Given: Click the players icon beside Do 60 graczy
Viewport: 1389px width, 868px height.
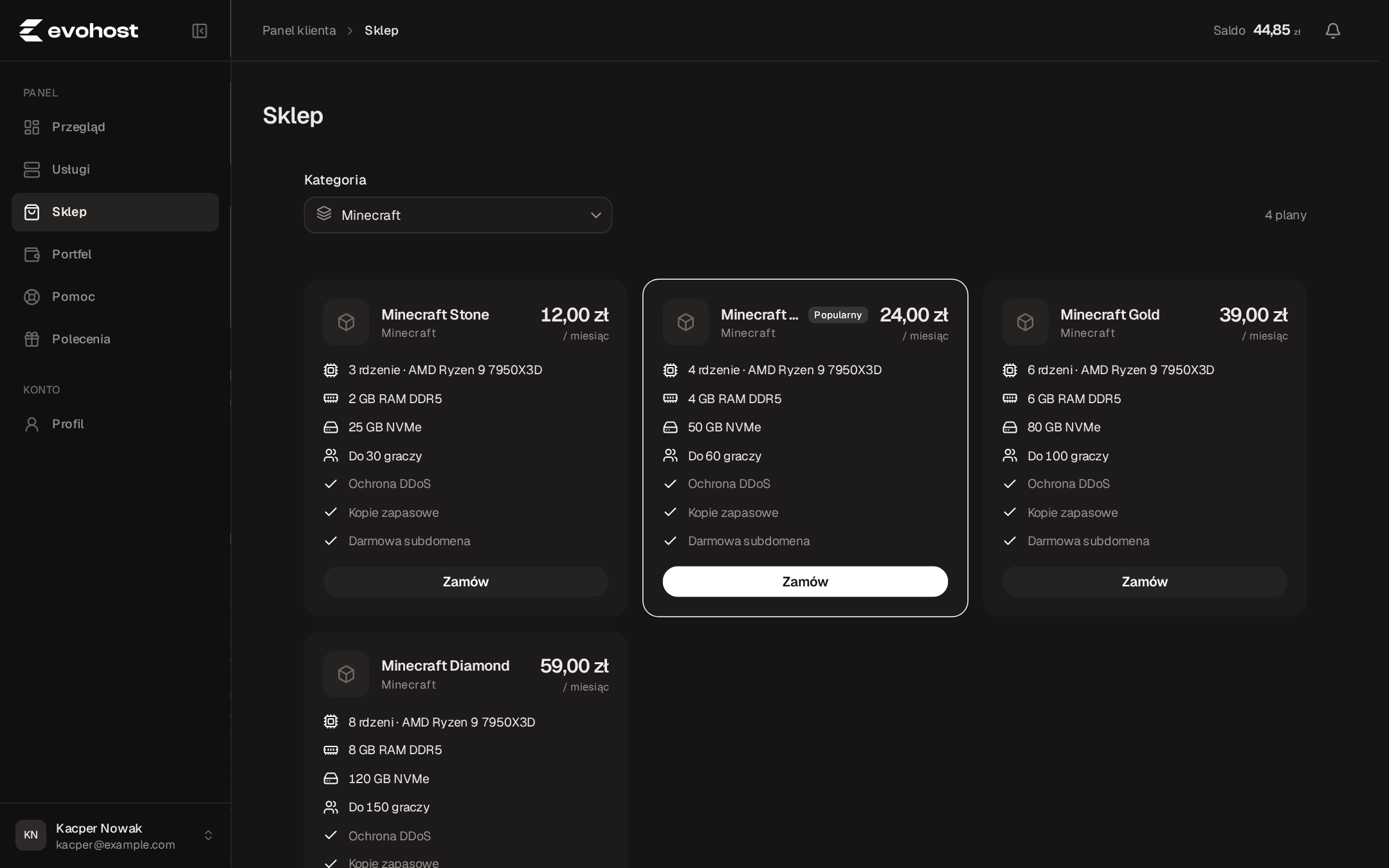Looking at the screenshot, I should click(670, 456).
